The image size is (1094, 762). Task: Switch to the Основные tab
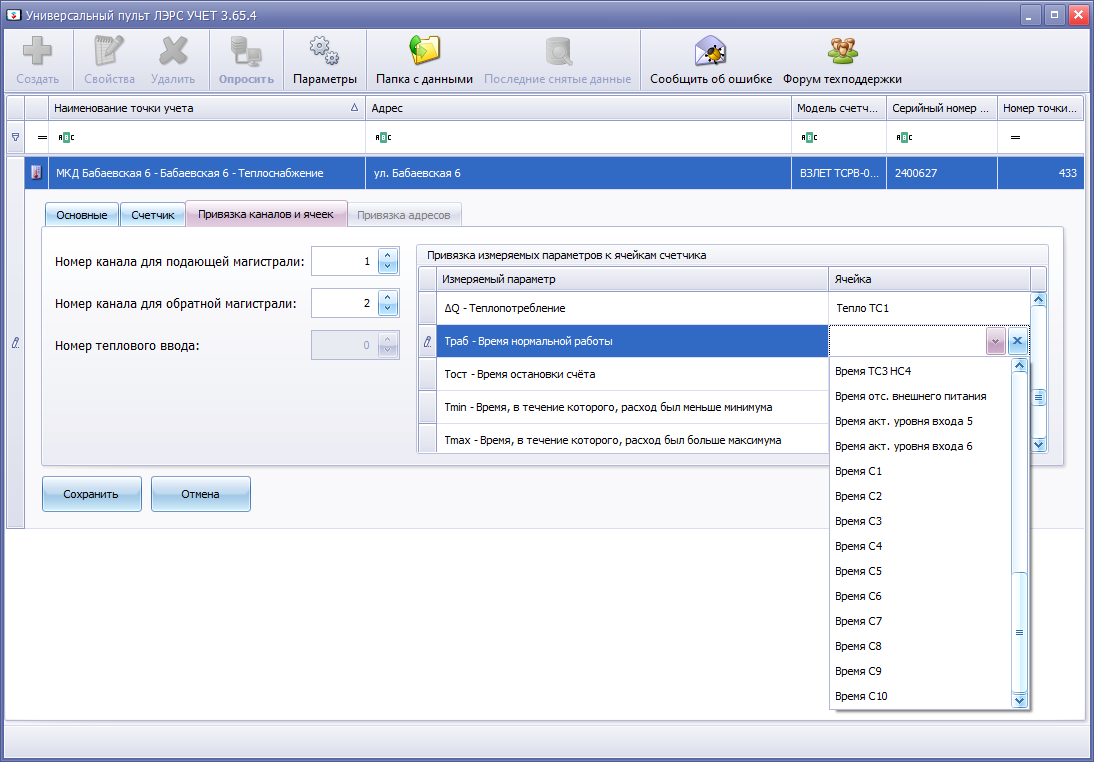(82, 215)
